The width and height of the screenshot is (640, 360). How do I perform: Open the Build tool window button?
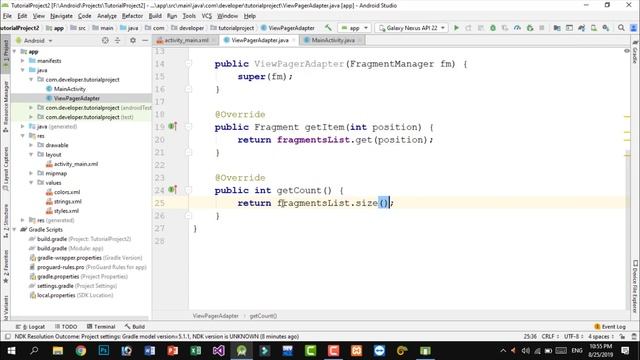tap(135, 327)
